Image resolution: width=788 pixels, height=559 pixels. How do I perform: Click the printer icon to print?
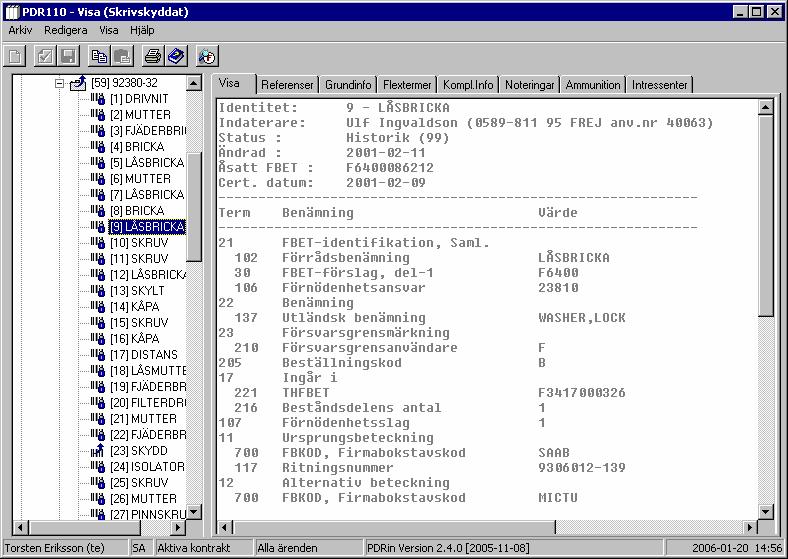coord(153,56)
